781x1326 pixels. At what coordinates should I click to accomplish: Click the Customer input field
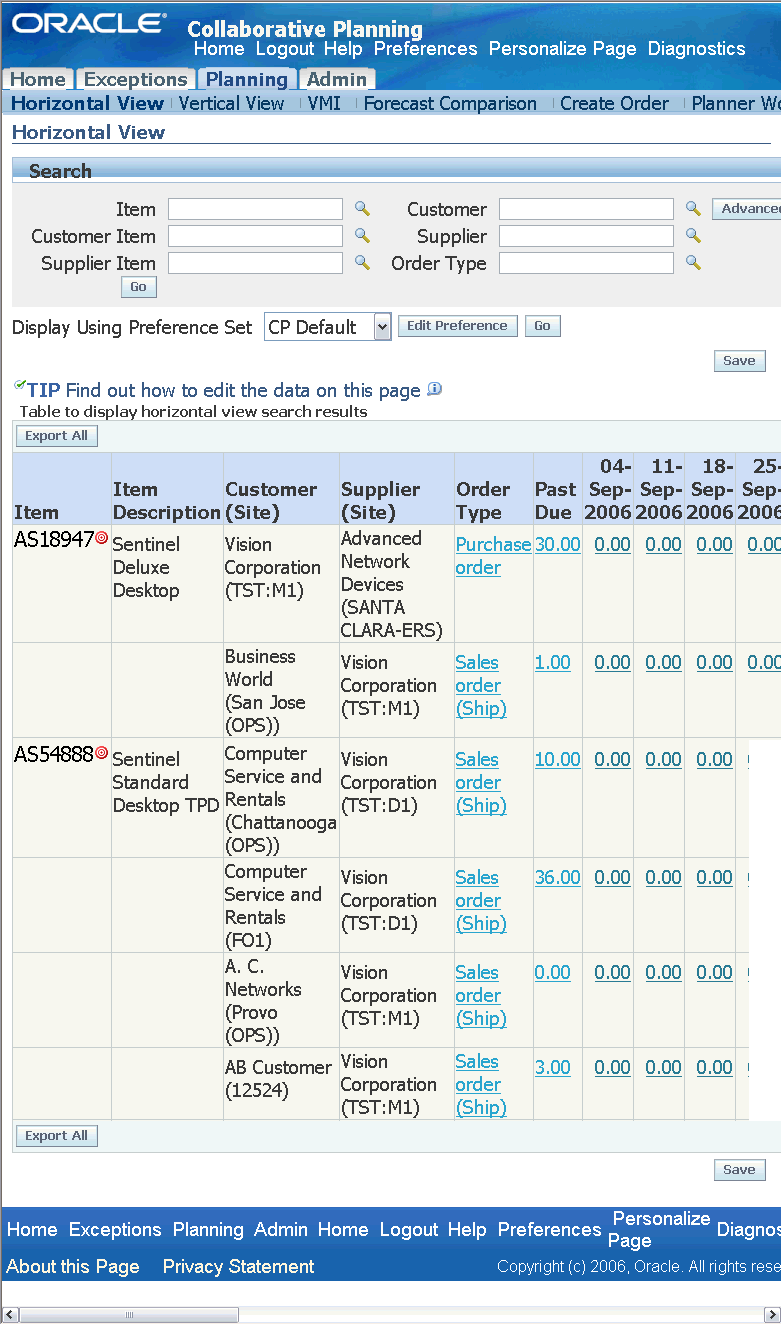(x=586, y=209)
